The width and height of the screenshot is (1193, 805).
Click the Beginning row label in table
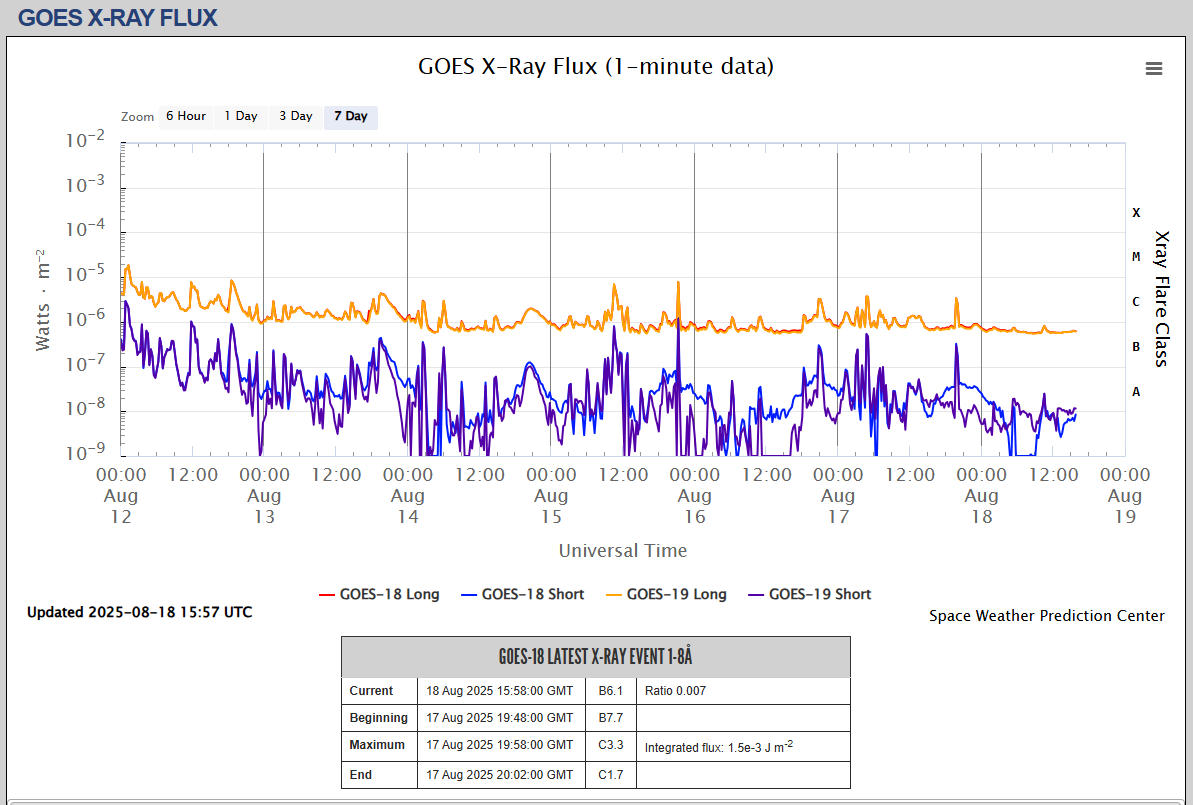click(x=379, y=718)
